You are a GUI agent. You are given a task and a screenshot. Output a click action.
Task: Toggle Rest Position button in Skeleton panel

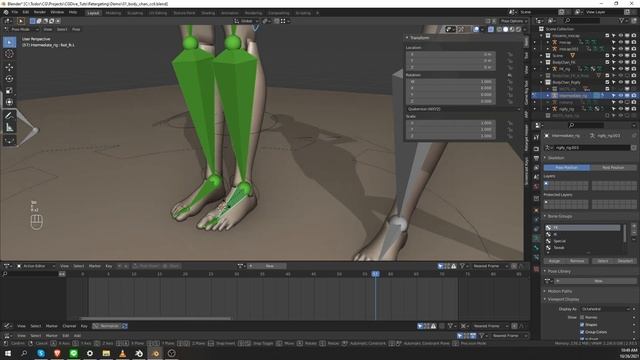coord(613,168)
